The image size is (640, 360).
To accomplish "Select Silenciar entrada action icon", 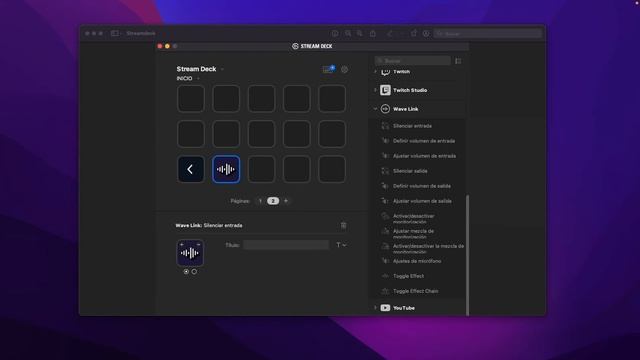I will click(x=385, y=126).
